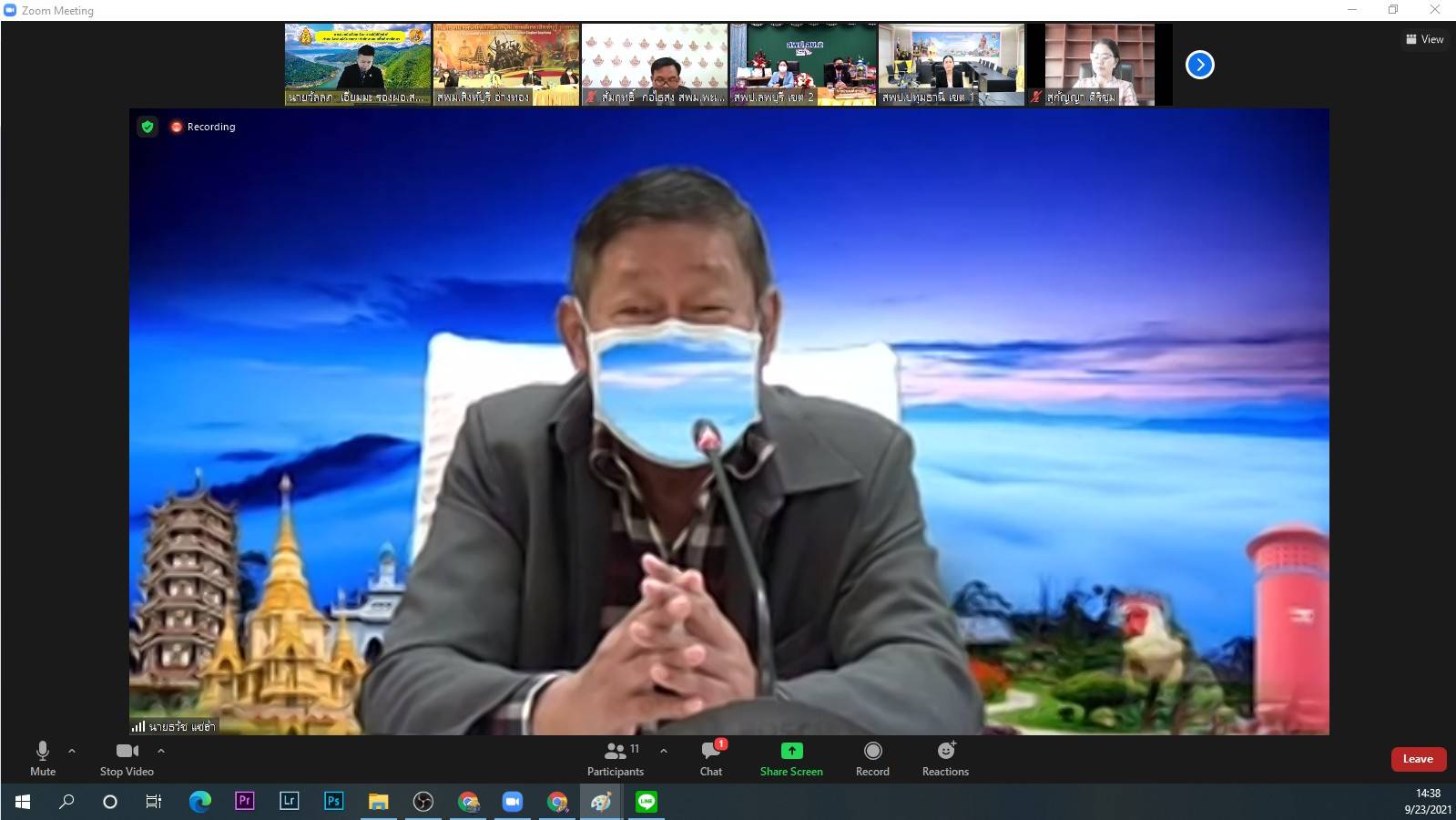Viewport: 1456px width, 820px height.
Task: Toggle the Record button
Action: click(872, 758)
